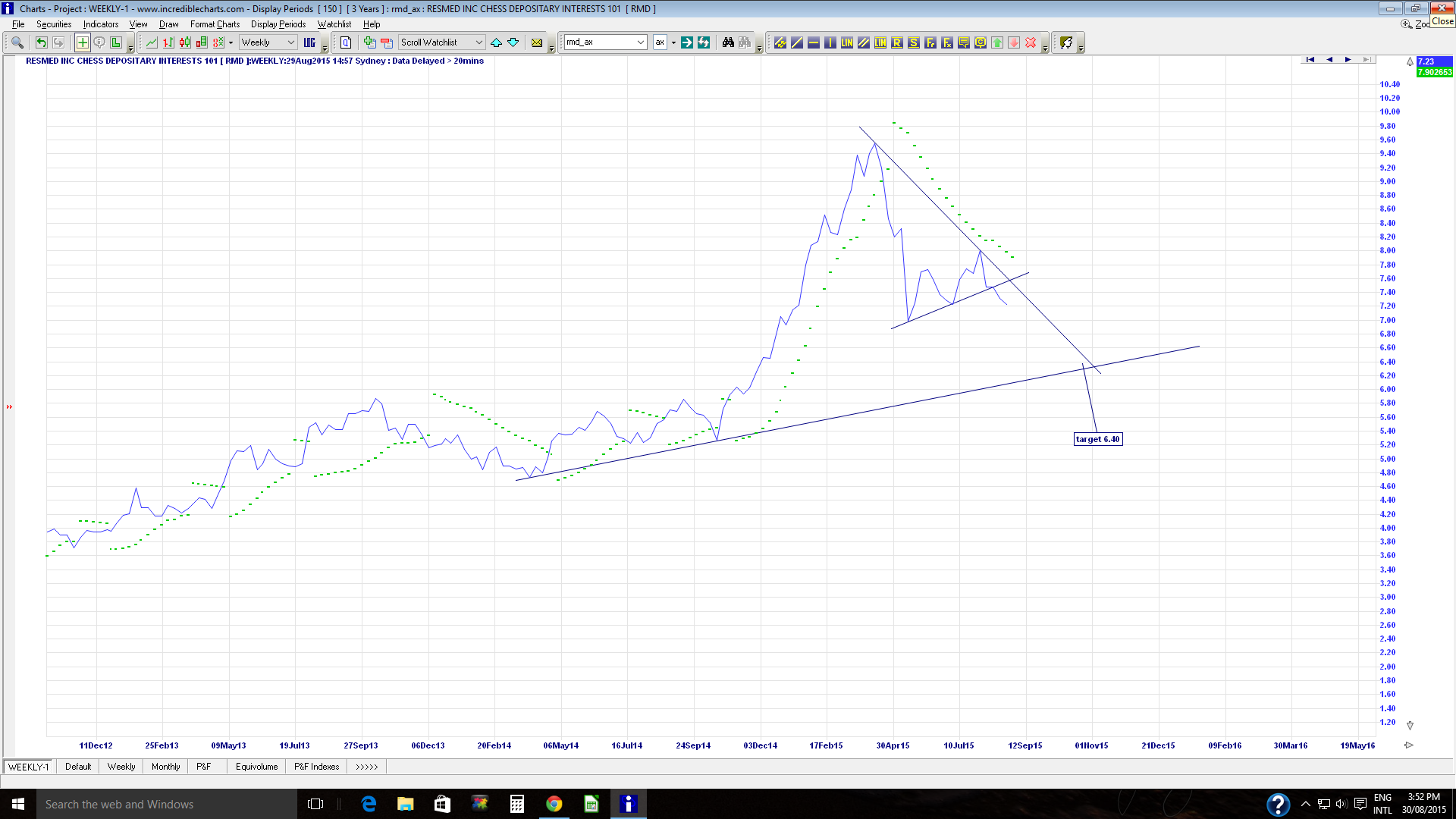Image resolution: width=1456 pixels, height=819 pixels.
Task: Open the Draw menu
Action: 168,24
